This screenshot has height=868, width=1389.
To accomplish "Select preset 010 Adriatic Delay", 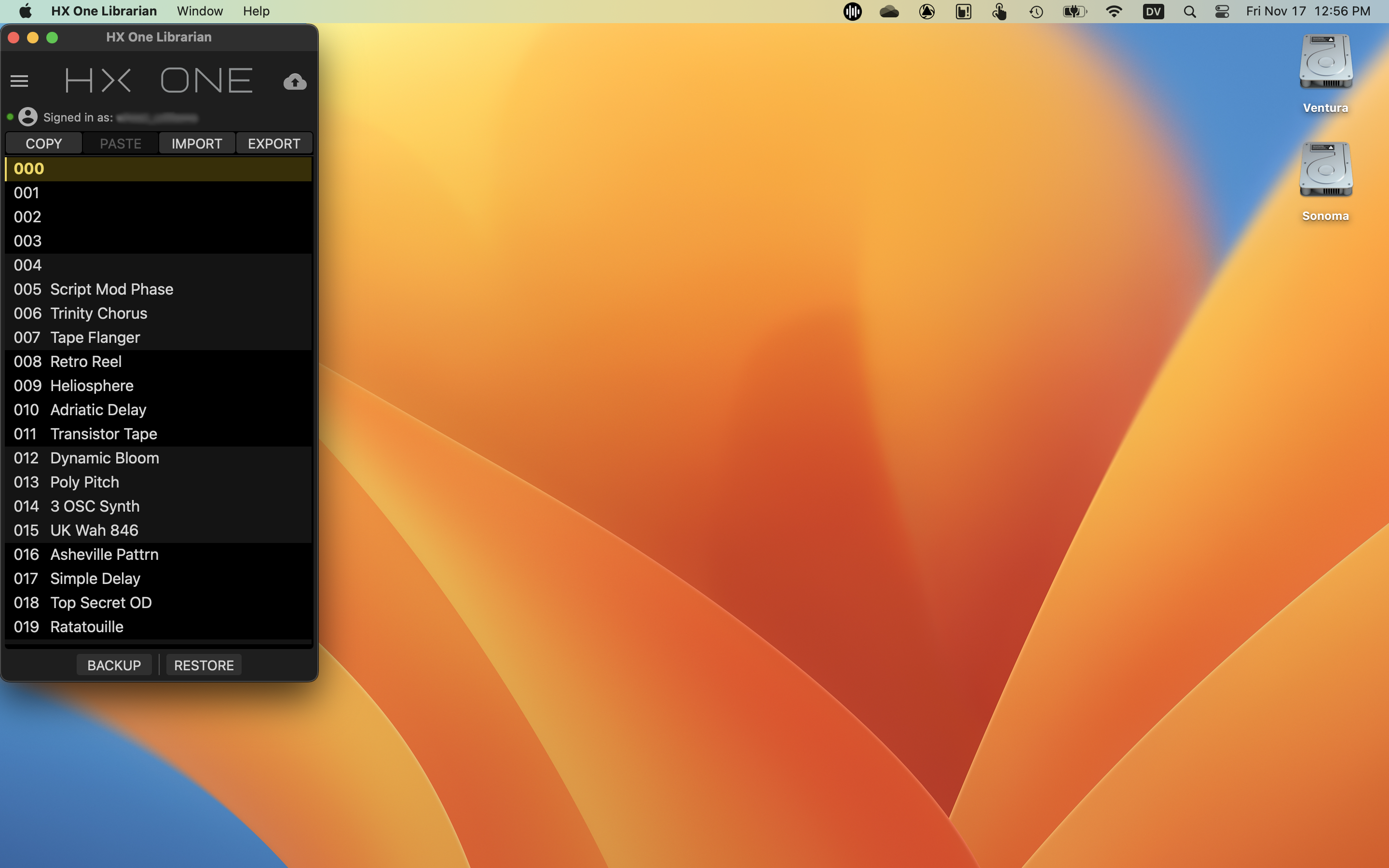I will click(158, 410).
